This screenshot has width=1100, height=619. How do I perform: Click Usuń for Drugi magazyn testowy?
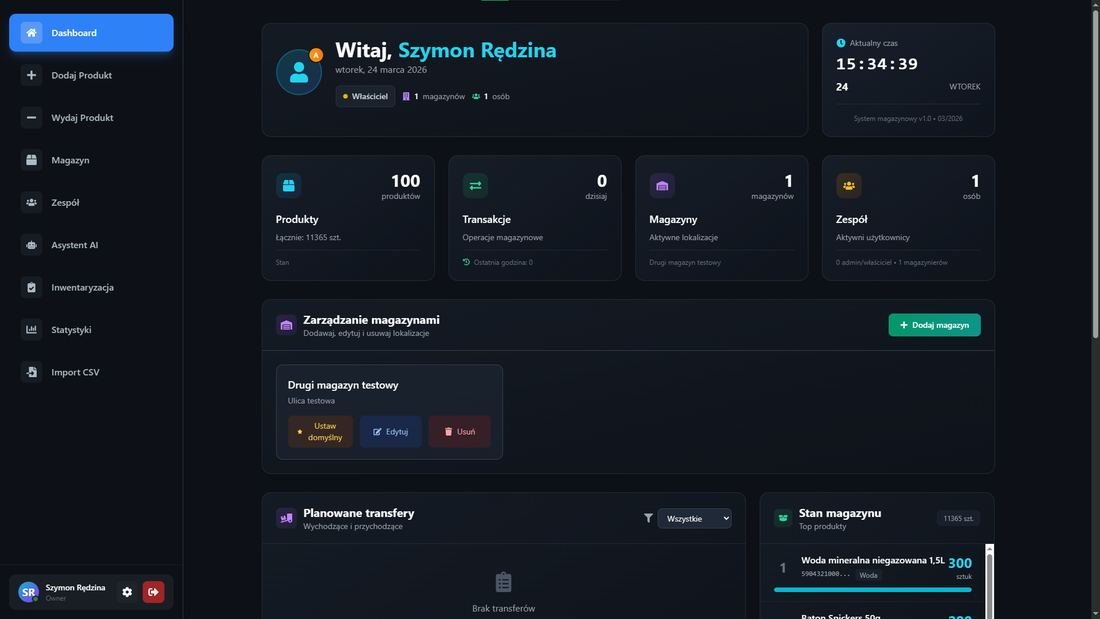pos(460,432)
